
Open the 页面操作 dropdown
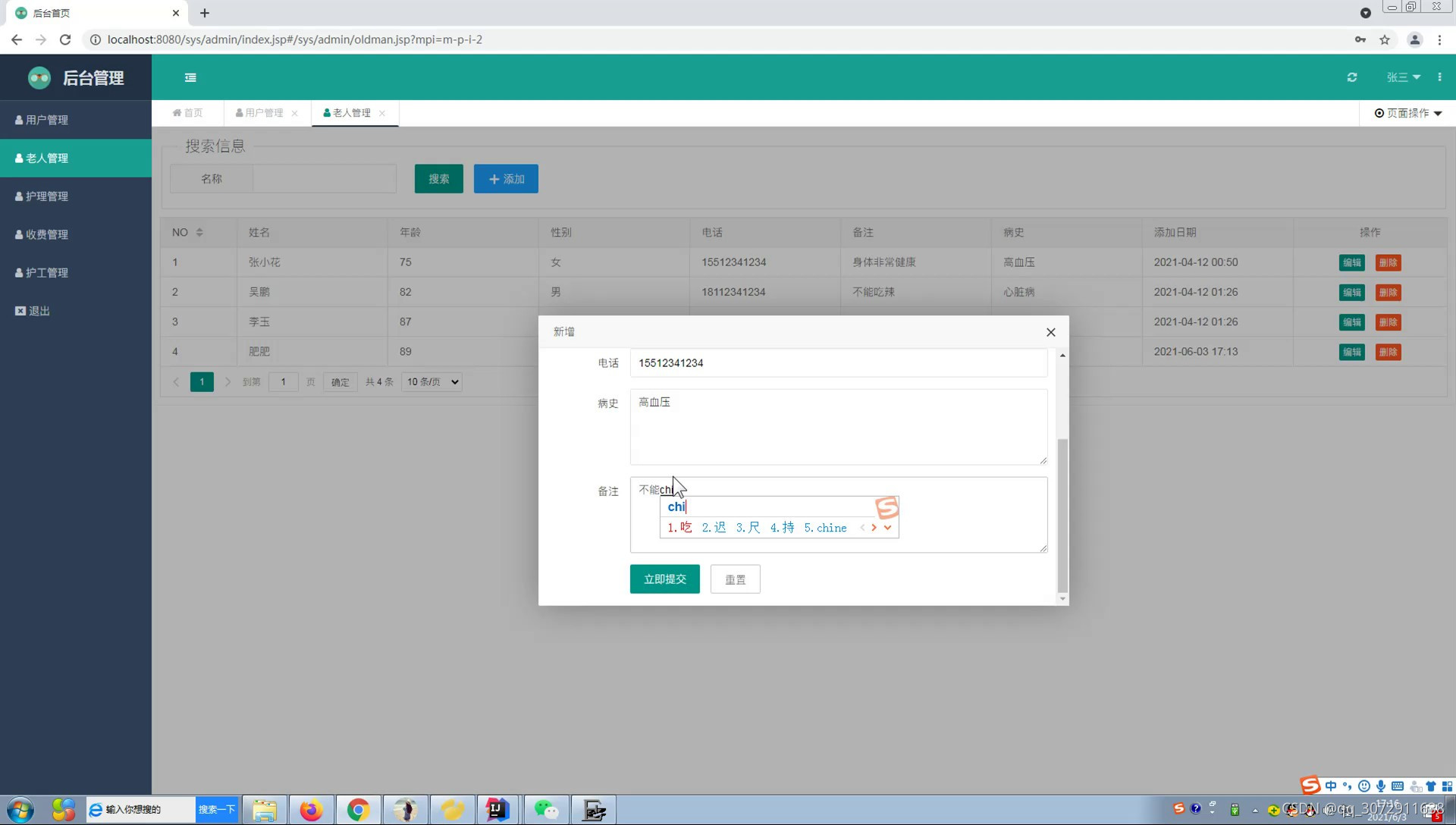click(1408, 113)
